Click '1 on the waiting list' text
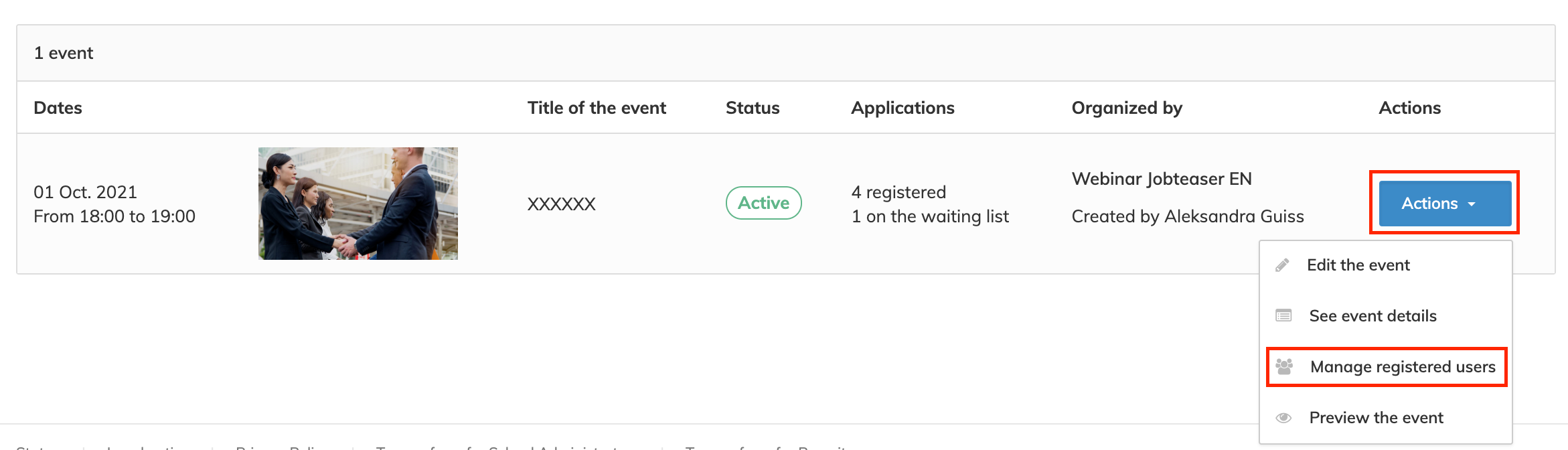The height and width of the screenshot is (450, 1568). click(930, 216)
